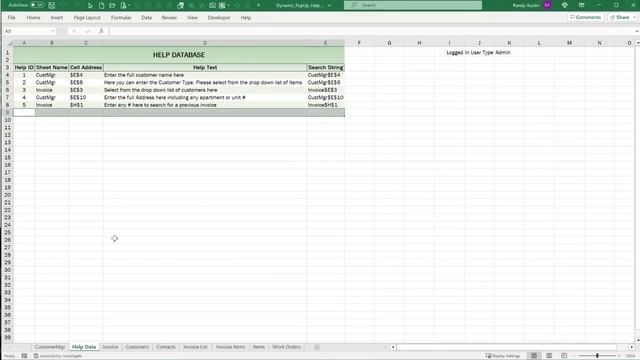Click the diamond premium icon
This screenshot has width=640, height=360.
pos(564,5)
